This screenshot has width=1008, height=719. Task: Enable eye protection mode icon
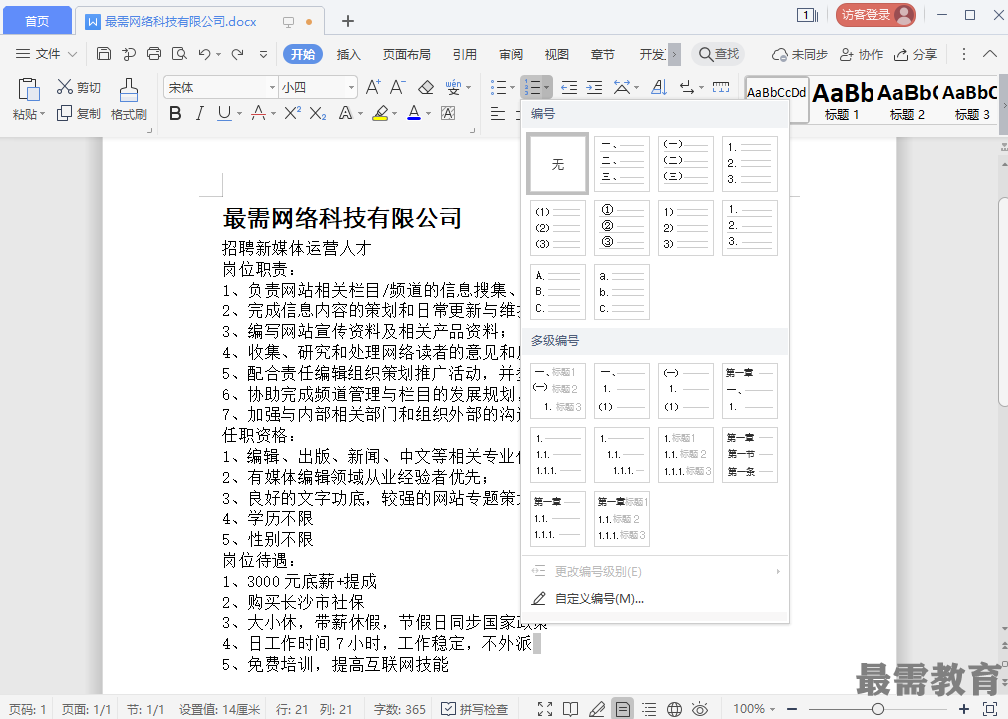700,709
